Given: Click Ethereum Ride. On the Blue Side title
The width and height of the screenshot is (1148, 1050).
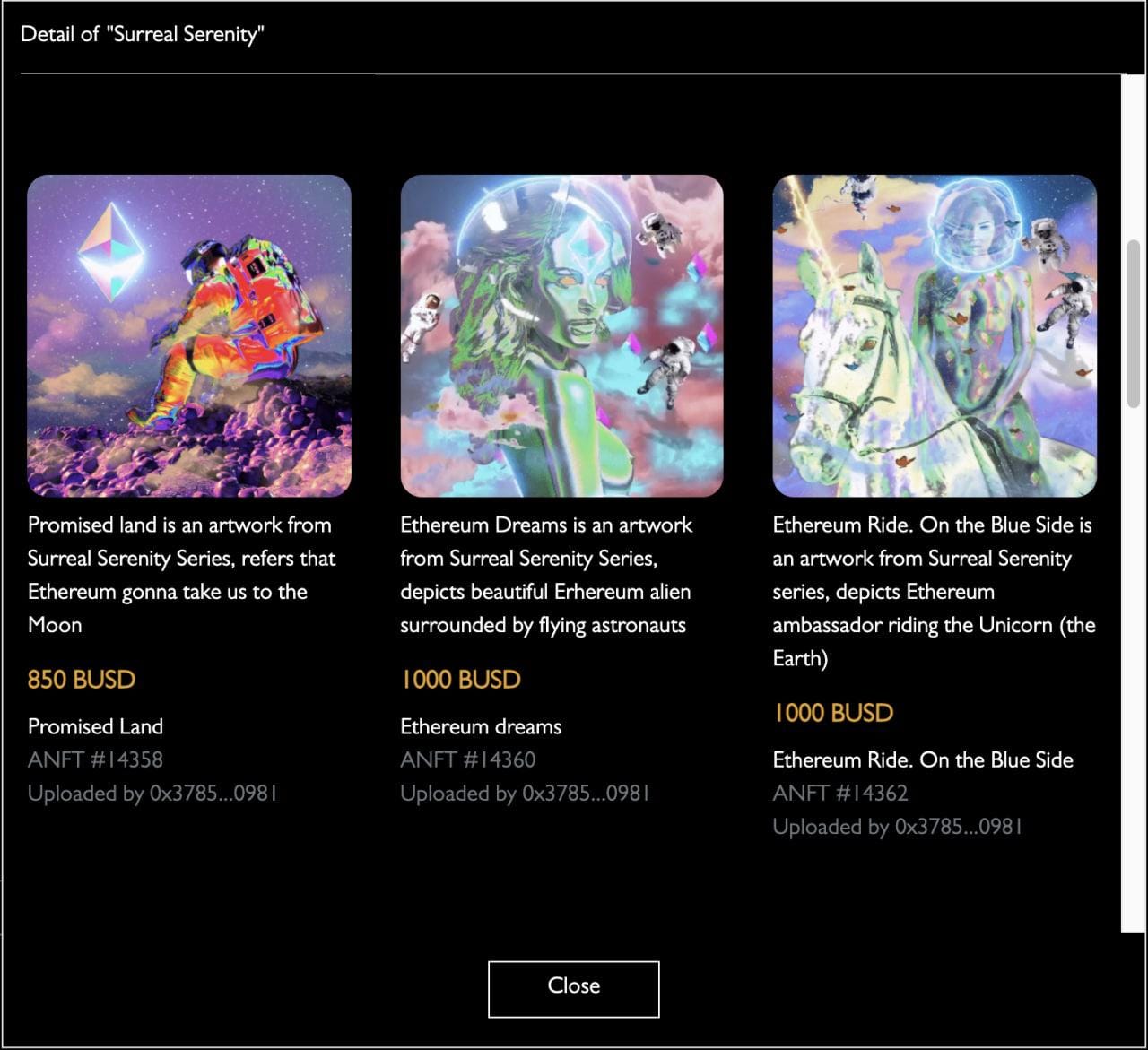Looking at the screenshot, I should click(x=923, y=759).
